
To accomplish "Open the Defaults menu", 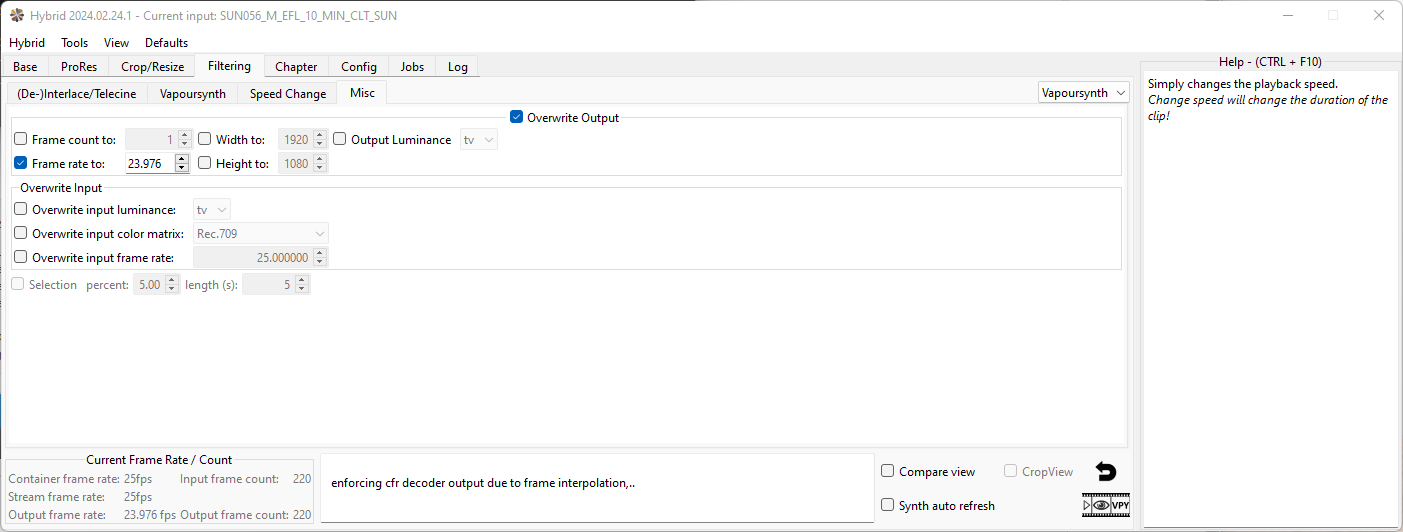I will (166, 43).
